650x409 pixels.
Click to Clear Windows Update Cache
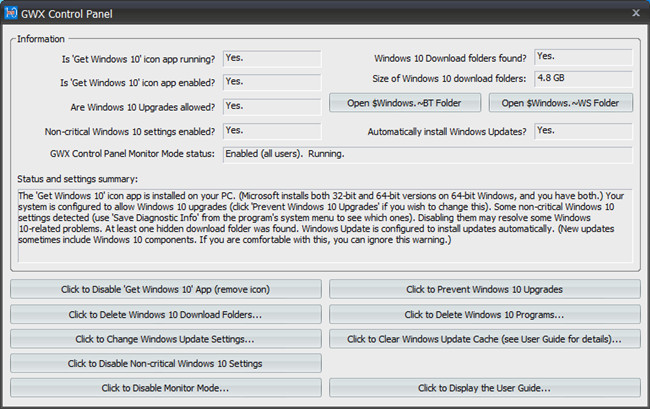485,339
